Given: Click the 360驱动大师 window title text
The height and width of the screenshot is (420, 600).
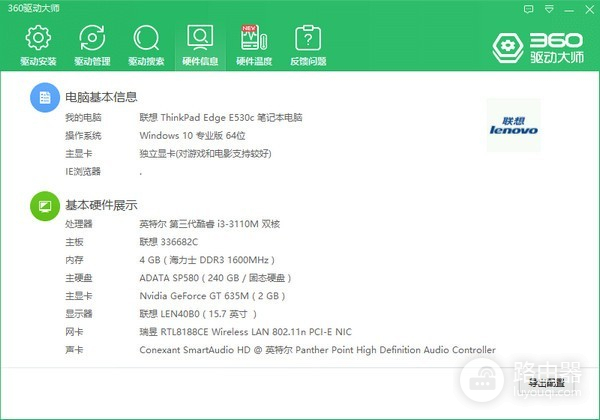Looking at the screenshot, I should pos(34,8).
